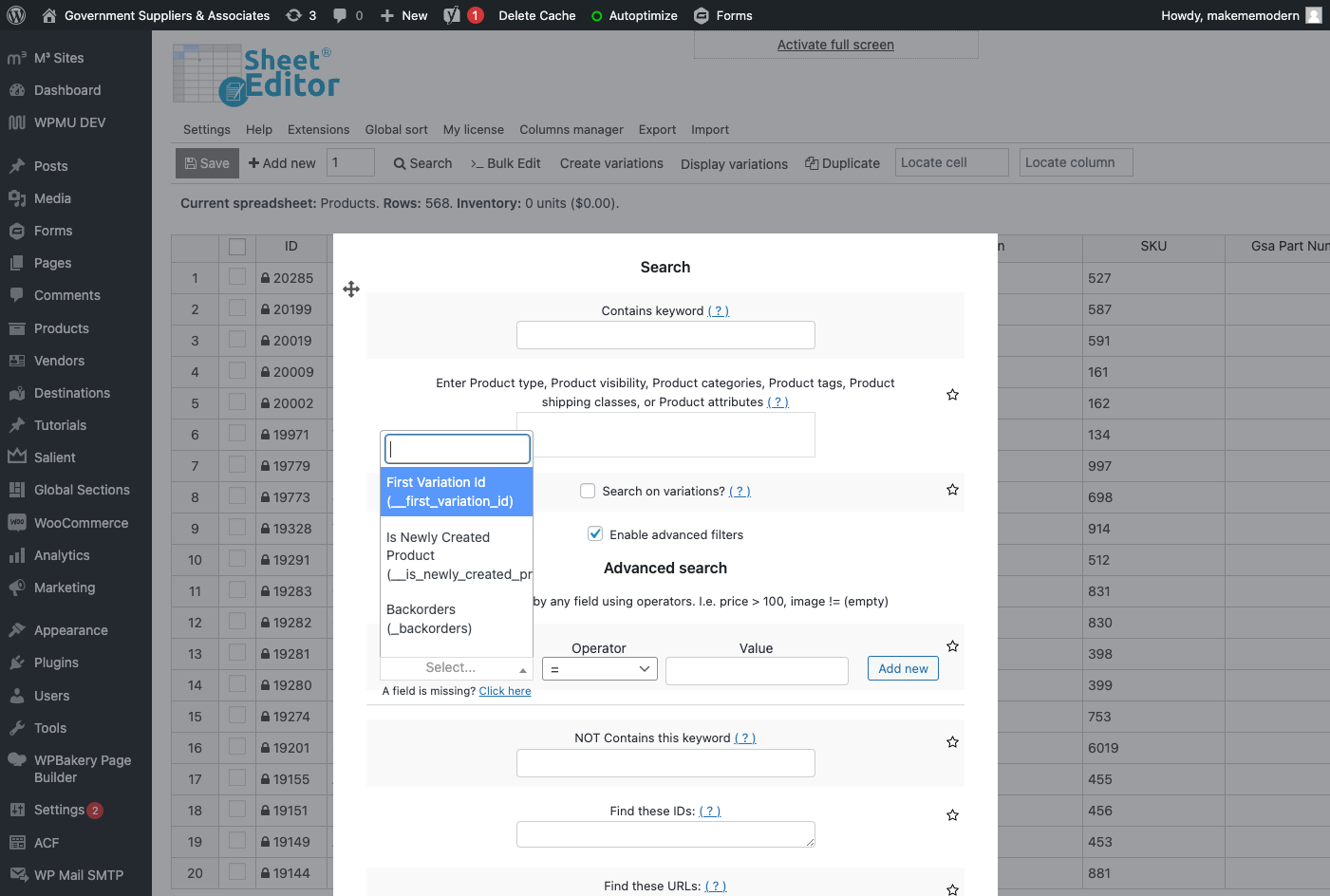Viewport: 1330px width, 896px height.
Task: Open the Export menu item
Action: click(657, 130)
